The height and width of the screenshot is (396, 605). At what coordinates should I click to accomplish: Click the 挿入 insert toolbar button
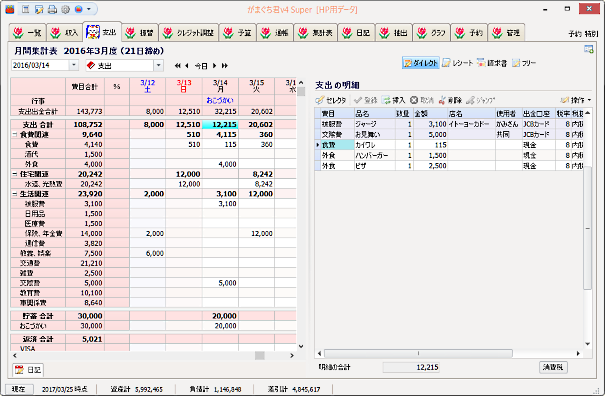394,100
